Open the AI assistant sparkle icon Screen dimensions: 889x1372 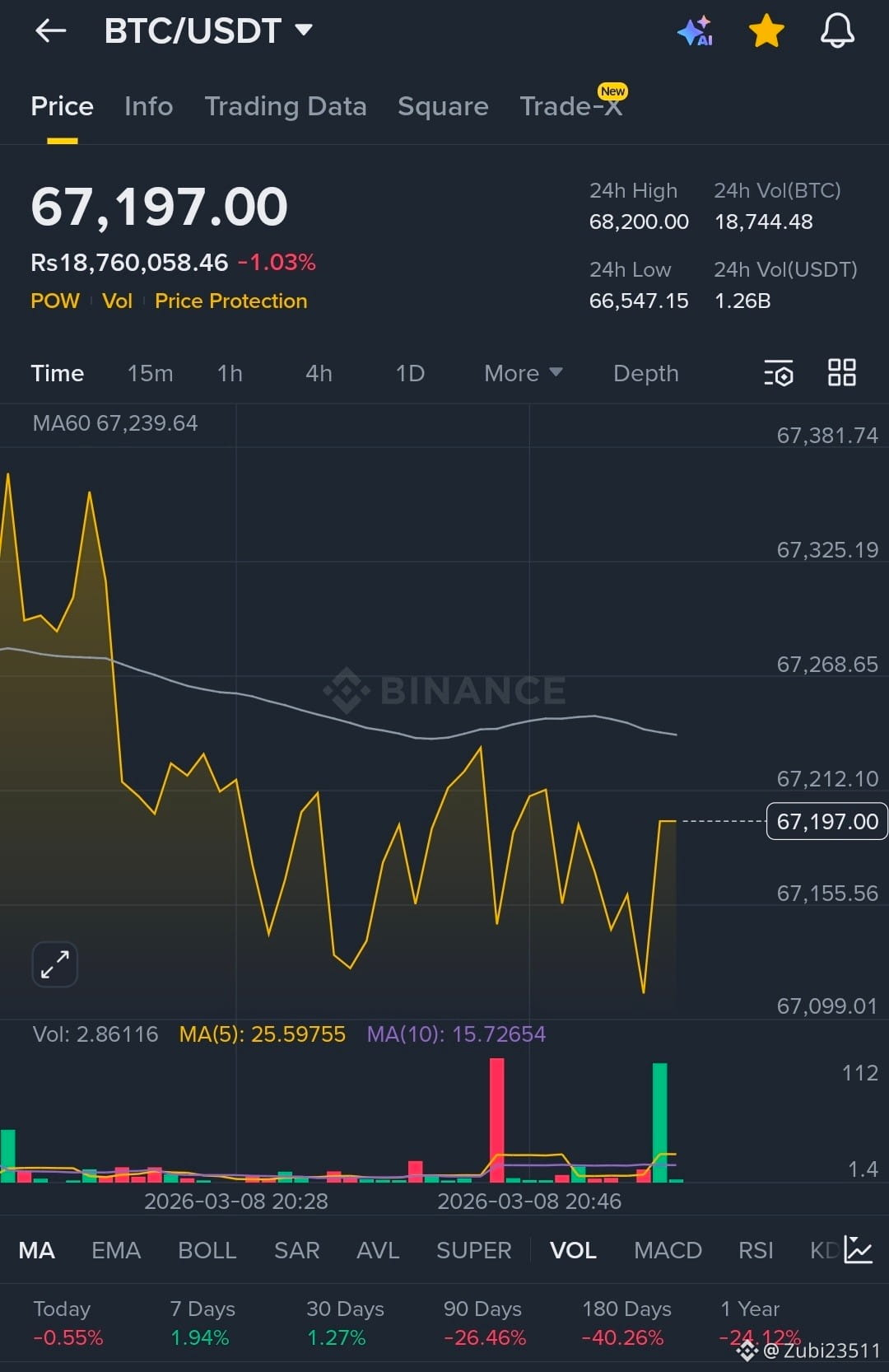pyautogui.click(x=695, y=31)
